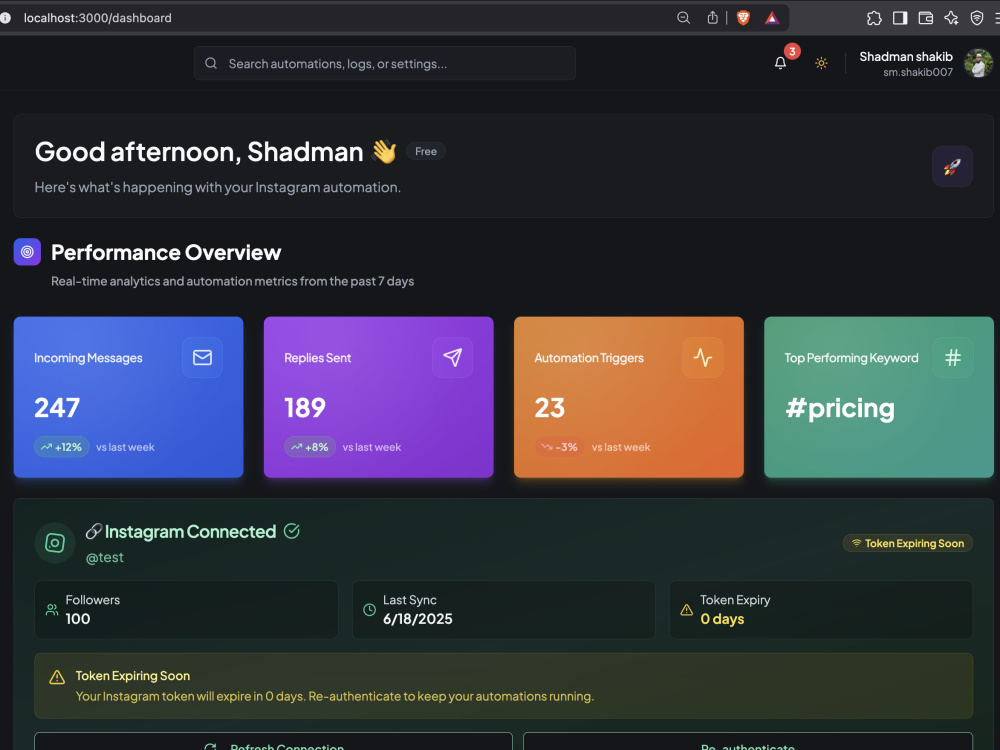Click the Performance Overview target icon

point(27,252)
